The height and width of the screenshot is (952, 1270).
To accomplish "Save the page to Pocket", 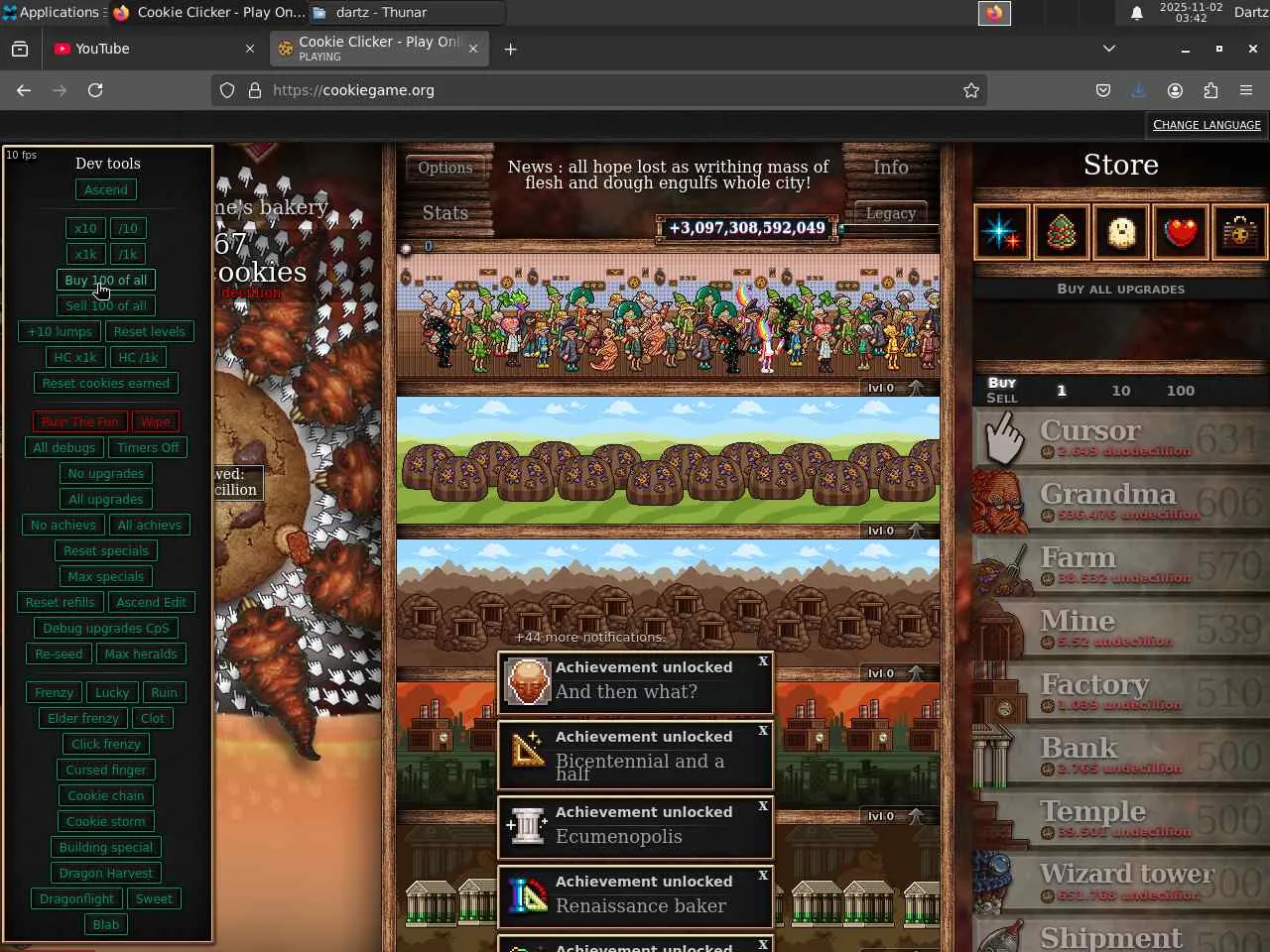I will 1103,90.
